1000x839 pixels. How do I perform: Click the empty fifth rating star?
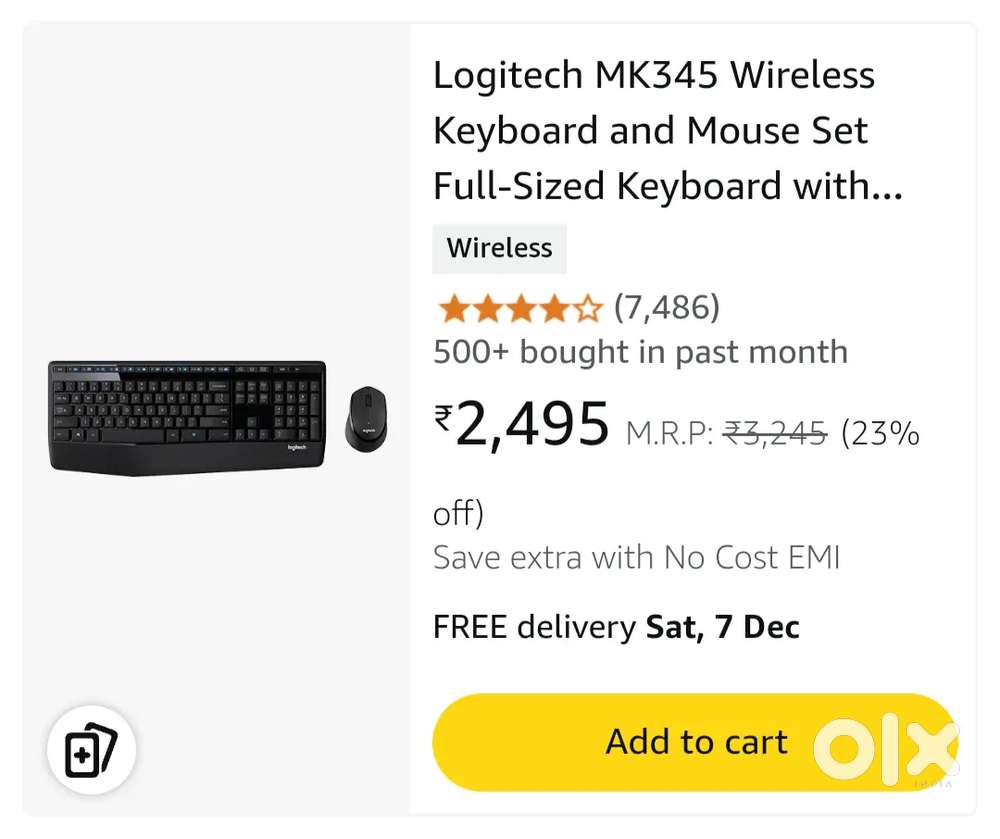[587, 309]
